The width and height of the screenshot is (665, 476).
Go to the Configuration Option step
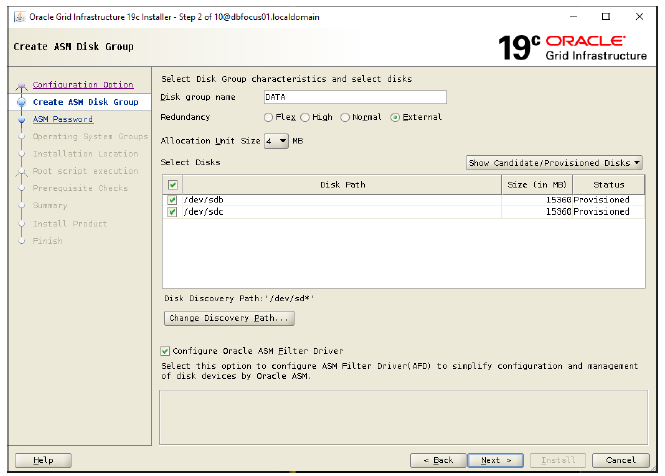coord(83,85)
